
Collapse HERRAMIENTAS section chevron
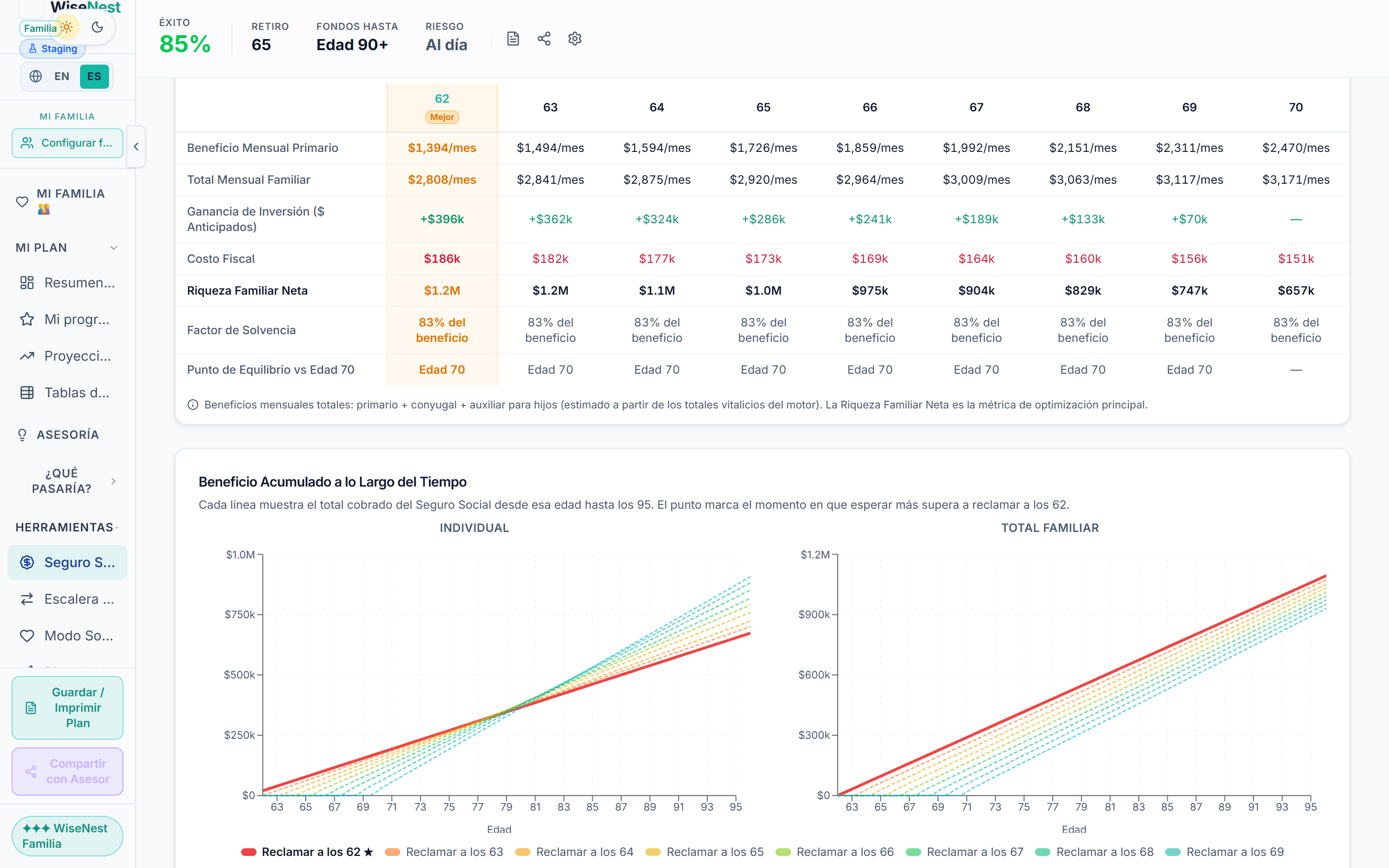click(117, 528)
